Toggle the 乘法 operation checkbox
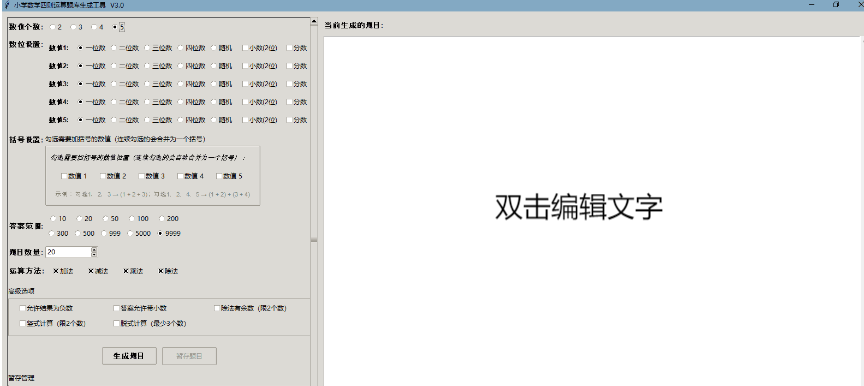864x386 pixels. pos(126,271)
